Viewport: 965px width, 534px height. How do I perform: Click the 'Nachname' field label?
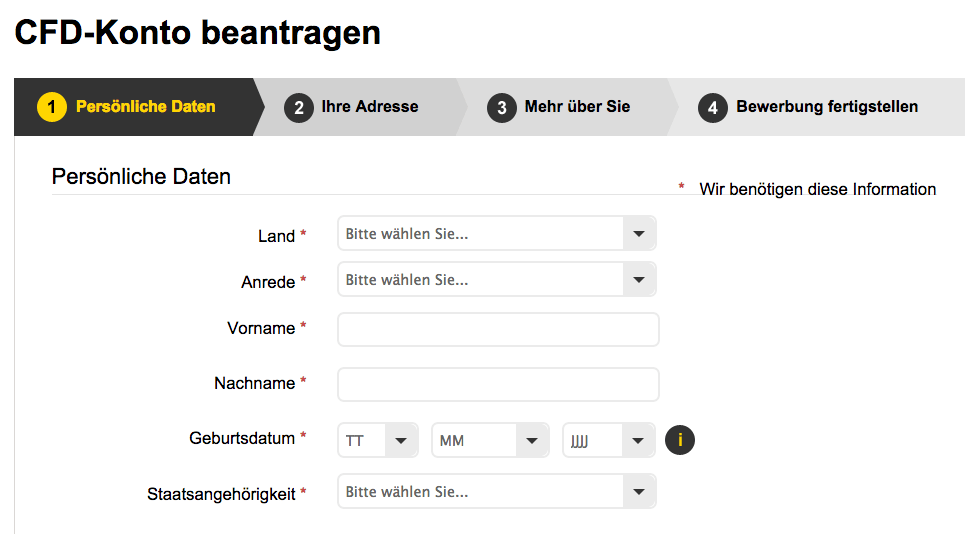(x=254, y=383)
